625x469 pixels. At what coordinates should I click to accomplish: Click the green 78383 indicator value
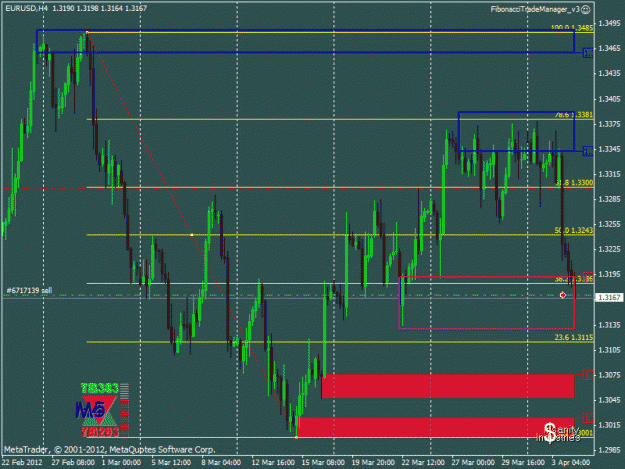[100, 388]
